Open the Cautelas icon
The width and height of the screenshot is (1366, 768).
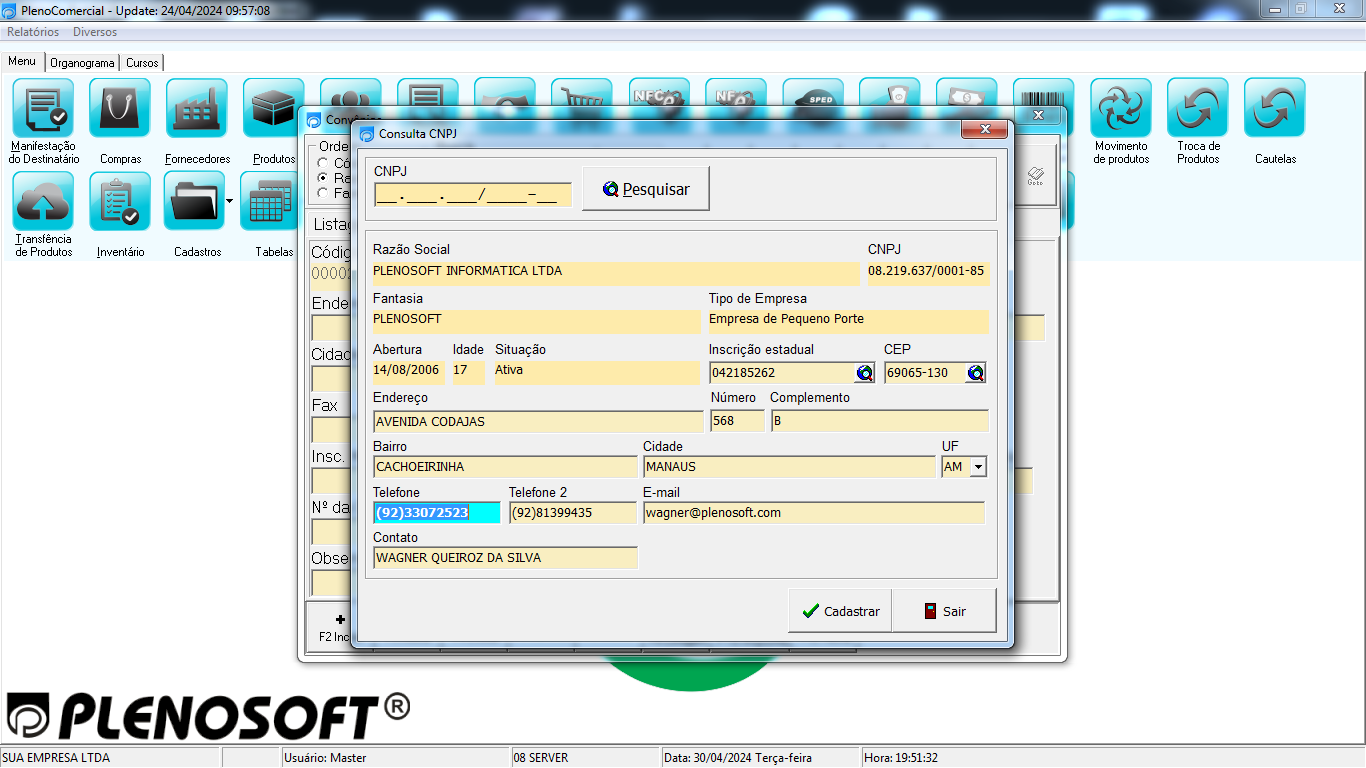tap(1275, 108)
